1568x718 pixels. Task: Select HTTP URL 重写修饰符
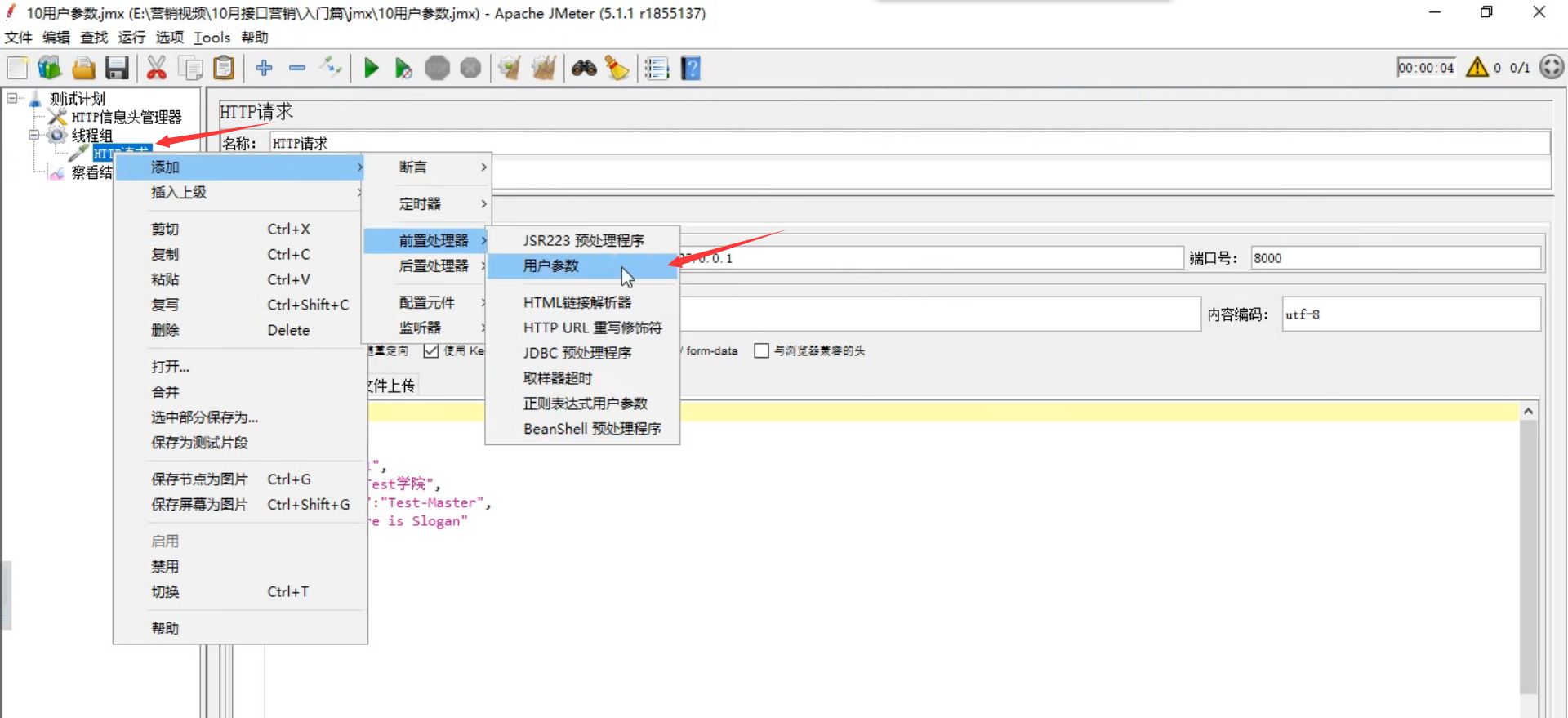[582, 328]
